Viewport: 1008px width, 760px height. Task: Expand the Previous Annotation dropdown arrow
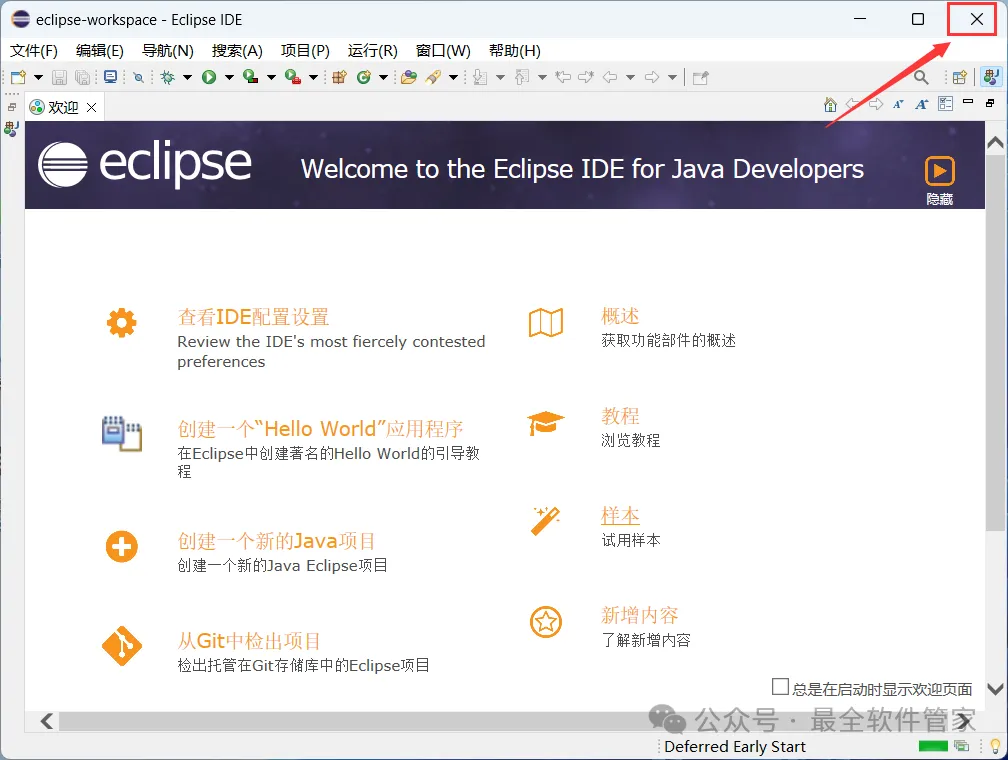pos(543,78)
